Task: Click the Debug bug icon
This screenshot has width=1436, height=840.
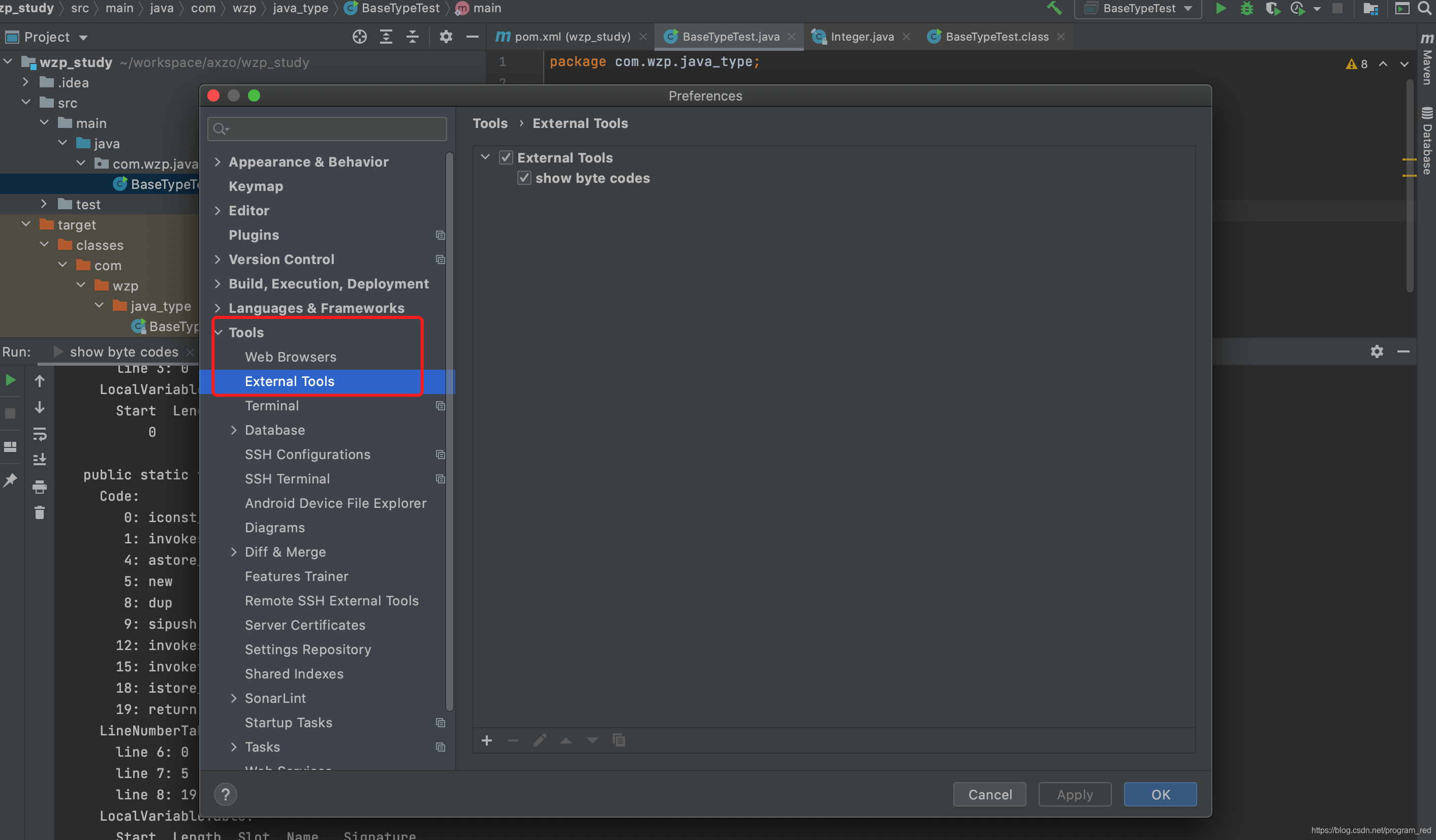Action: [1246, 9]
